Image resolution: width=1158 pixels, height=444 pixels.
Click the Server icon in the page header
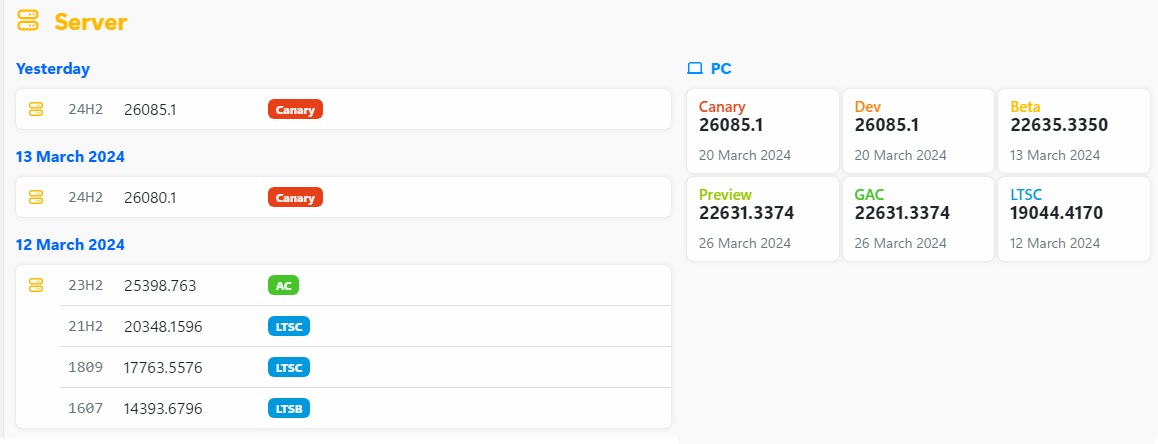(x=28, y=21)
